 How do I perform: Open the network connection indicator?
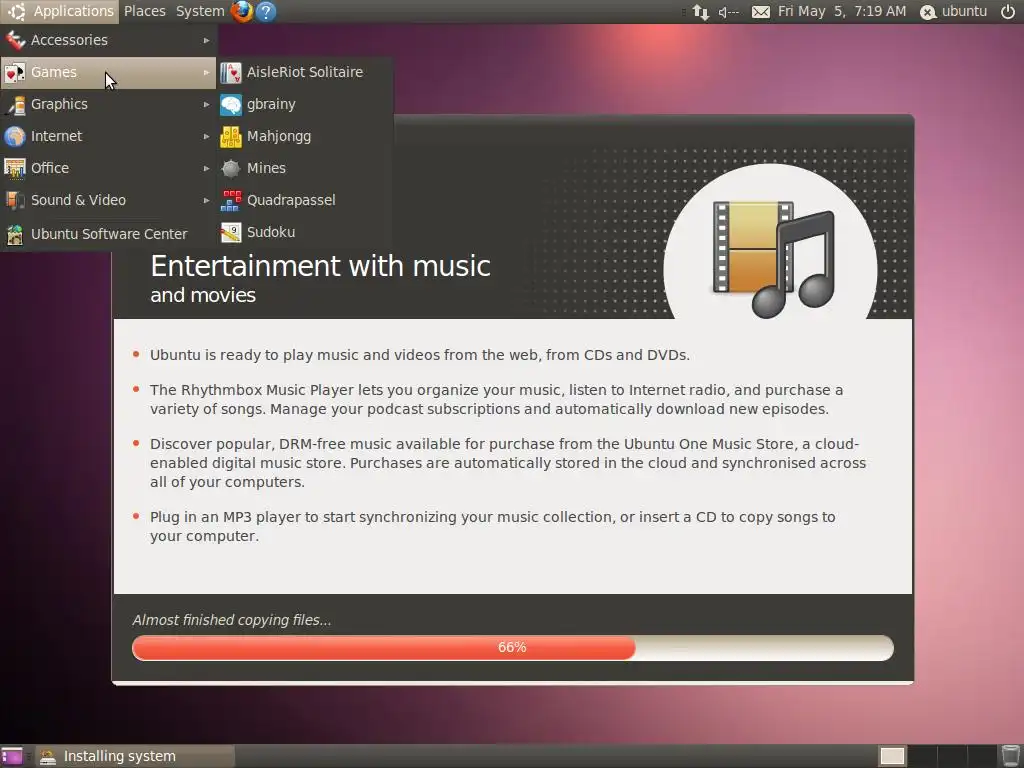pos(701,12)
